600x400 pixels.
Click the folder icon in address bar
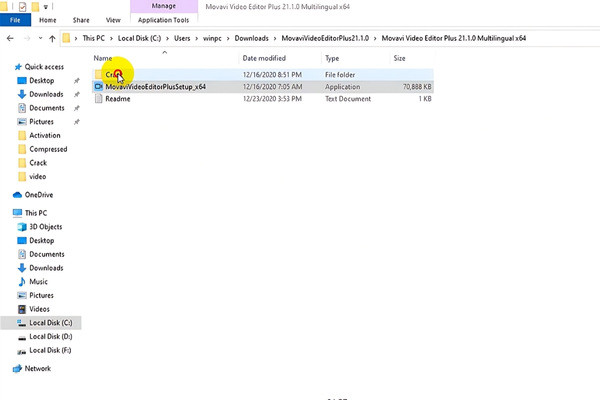[x=66, y=38]
